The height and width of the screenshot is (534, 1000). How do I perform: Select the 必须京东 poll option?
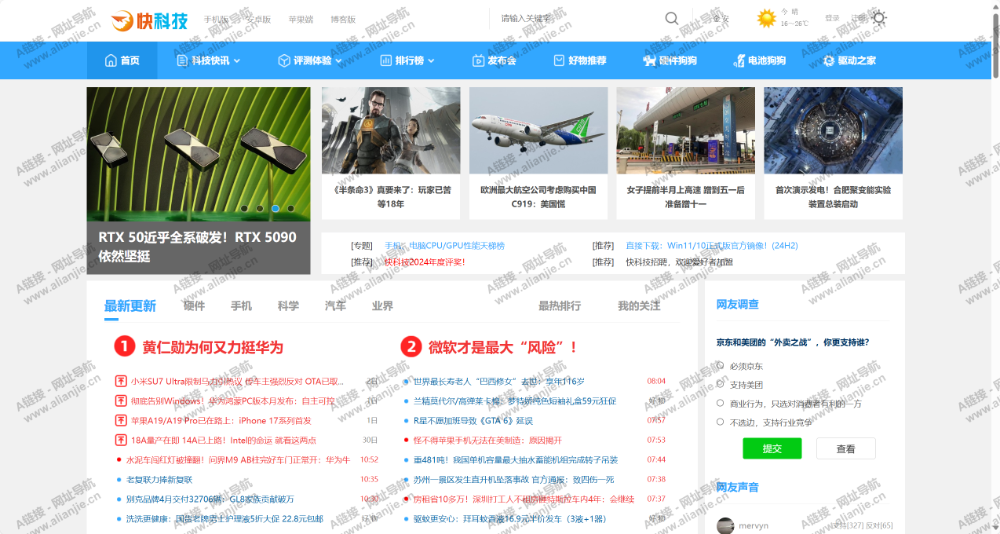pyautogui.click(x=720, y=366)
